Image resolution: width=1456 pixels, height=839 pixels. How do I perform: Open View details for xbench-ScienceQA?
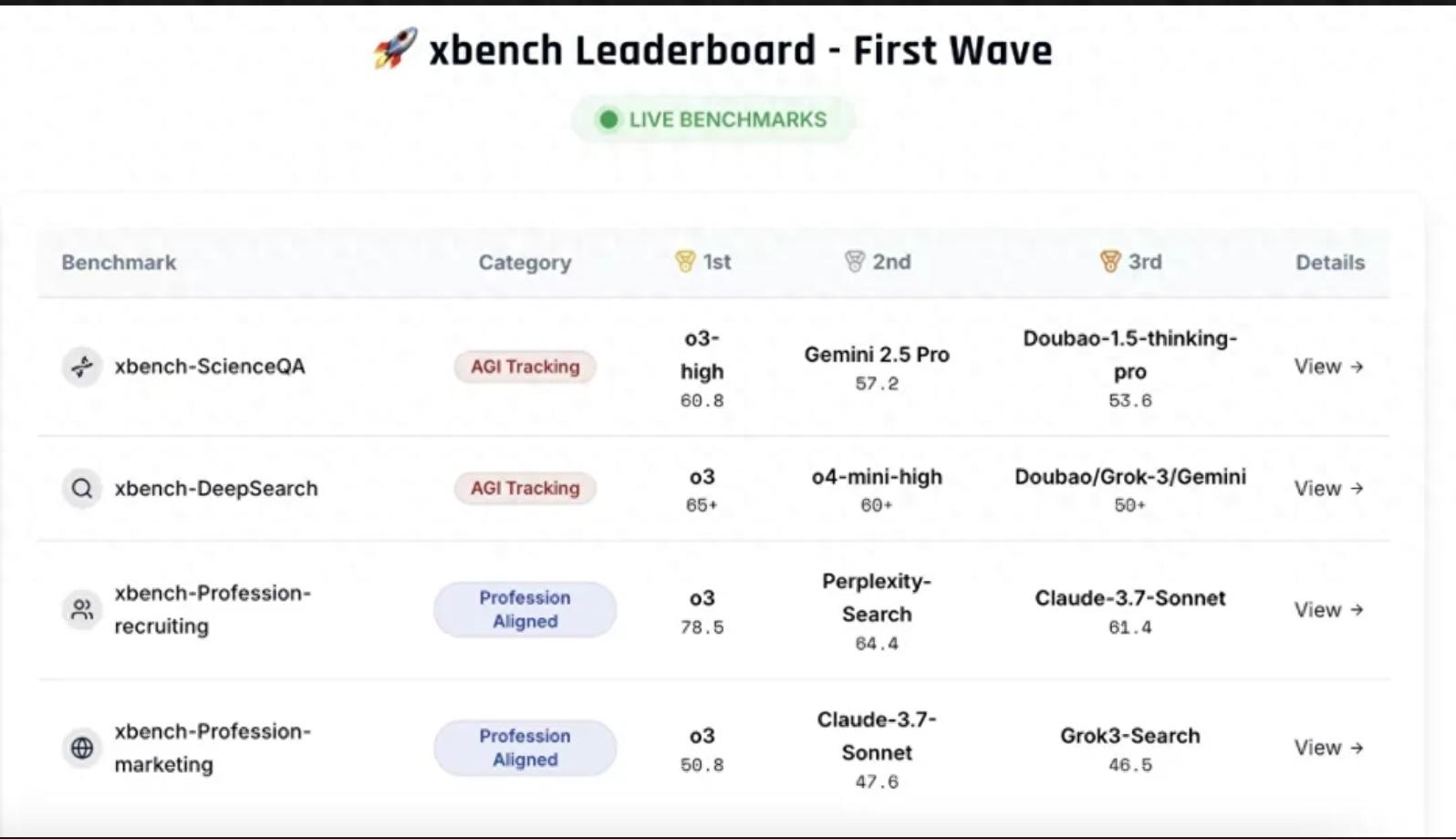click(1328, 367)
